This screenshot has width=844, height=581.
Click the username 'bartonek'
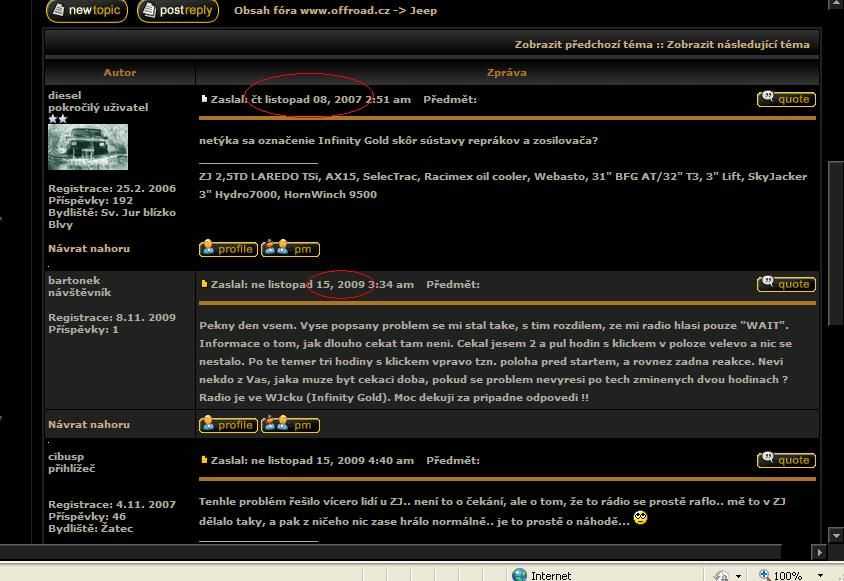[74, 280]
